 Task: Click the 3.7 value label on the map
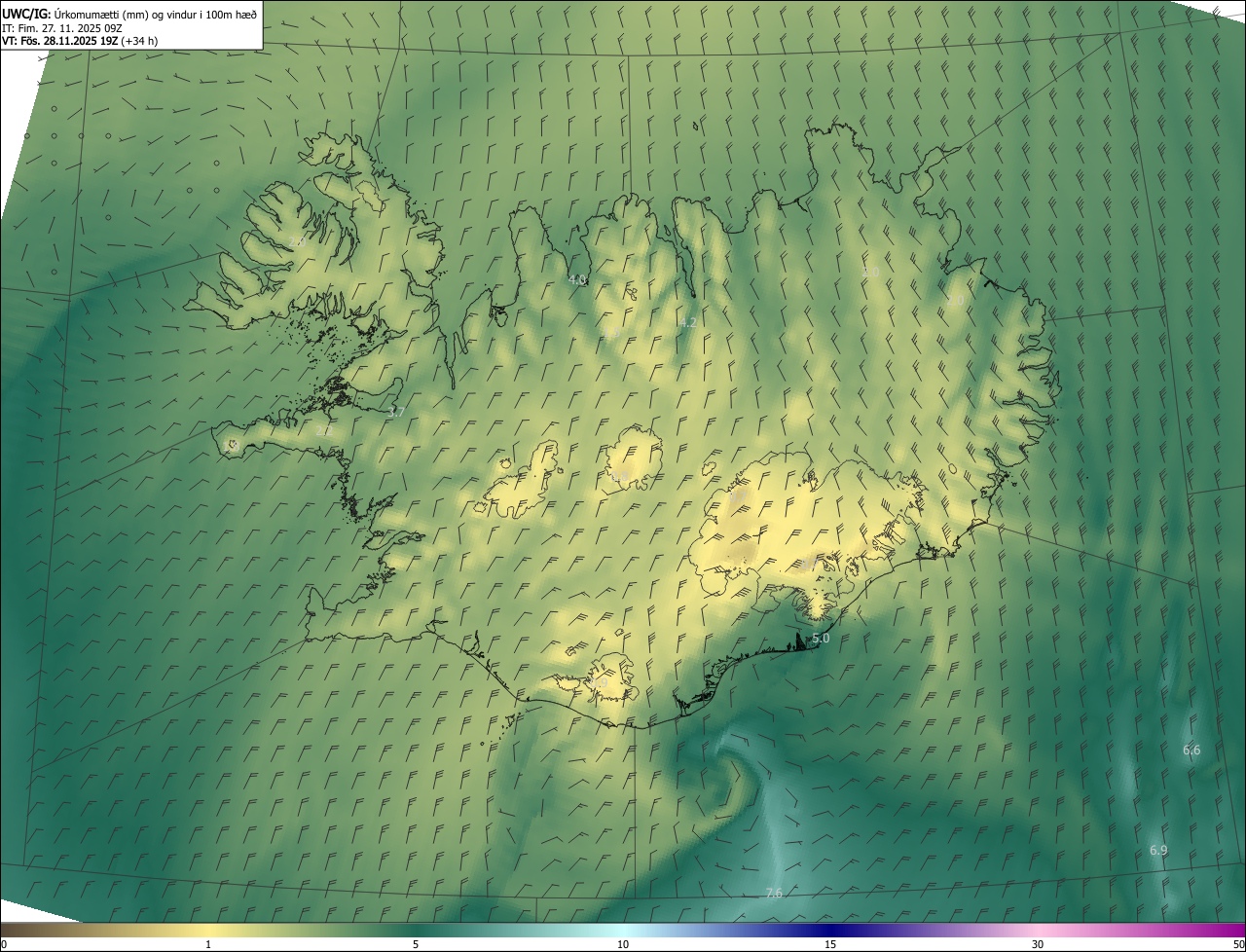[396, 412]
